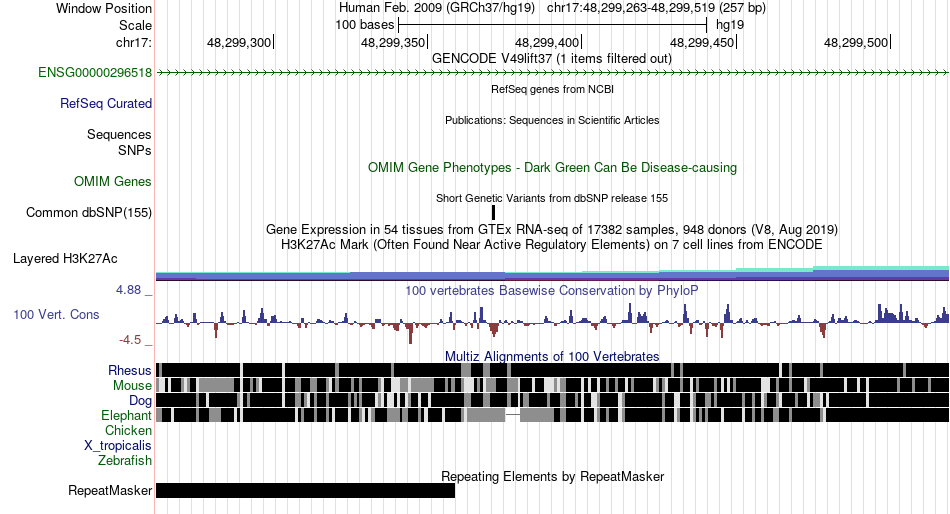950x514 pixels.
Task: Click the GENCODE V49lift37 track title
Action: (552, 59)
